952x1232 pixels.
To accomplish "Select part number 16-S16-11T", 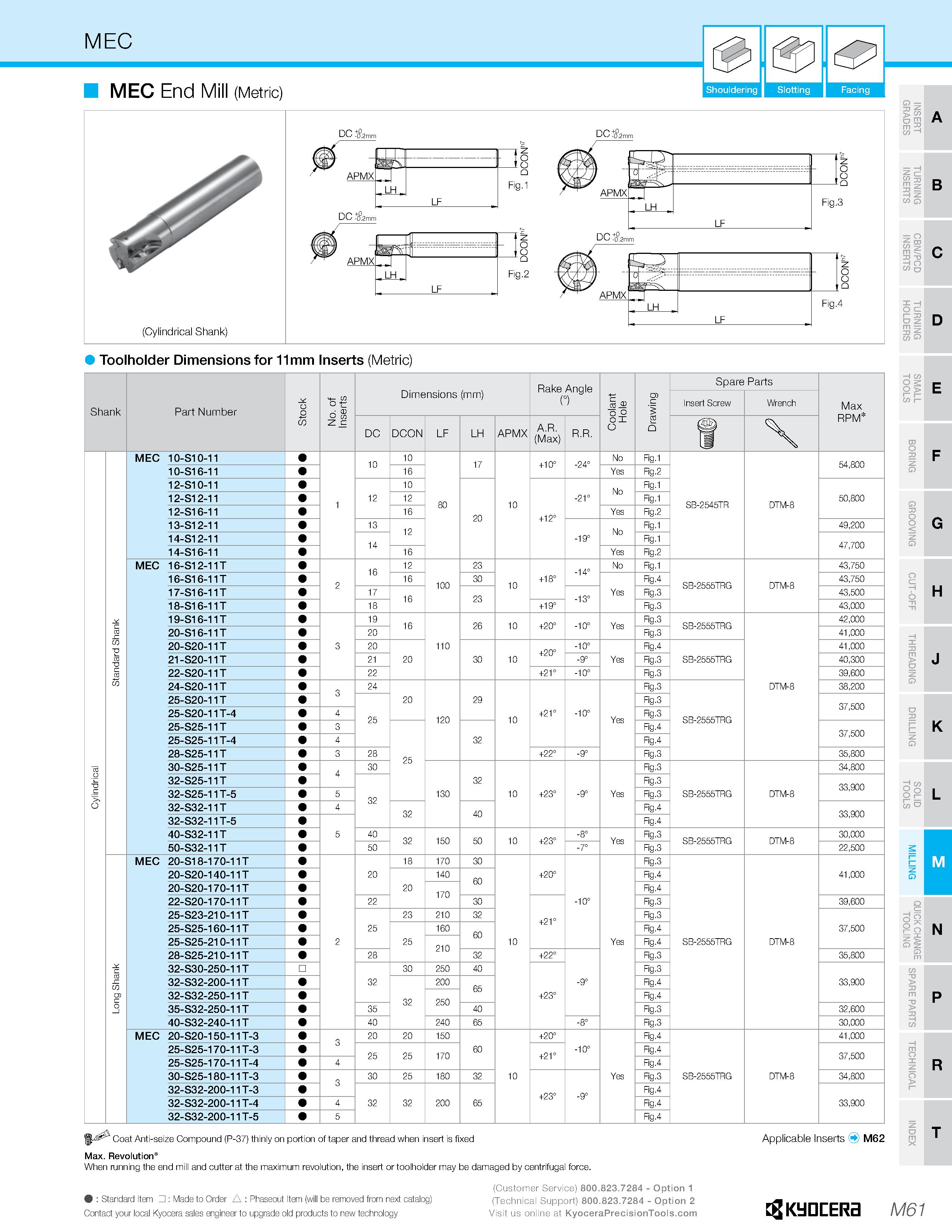I will 197,579.
